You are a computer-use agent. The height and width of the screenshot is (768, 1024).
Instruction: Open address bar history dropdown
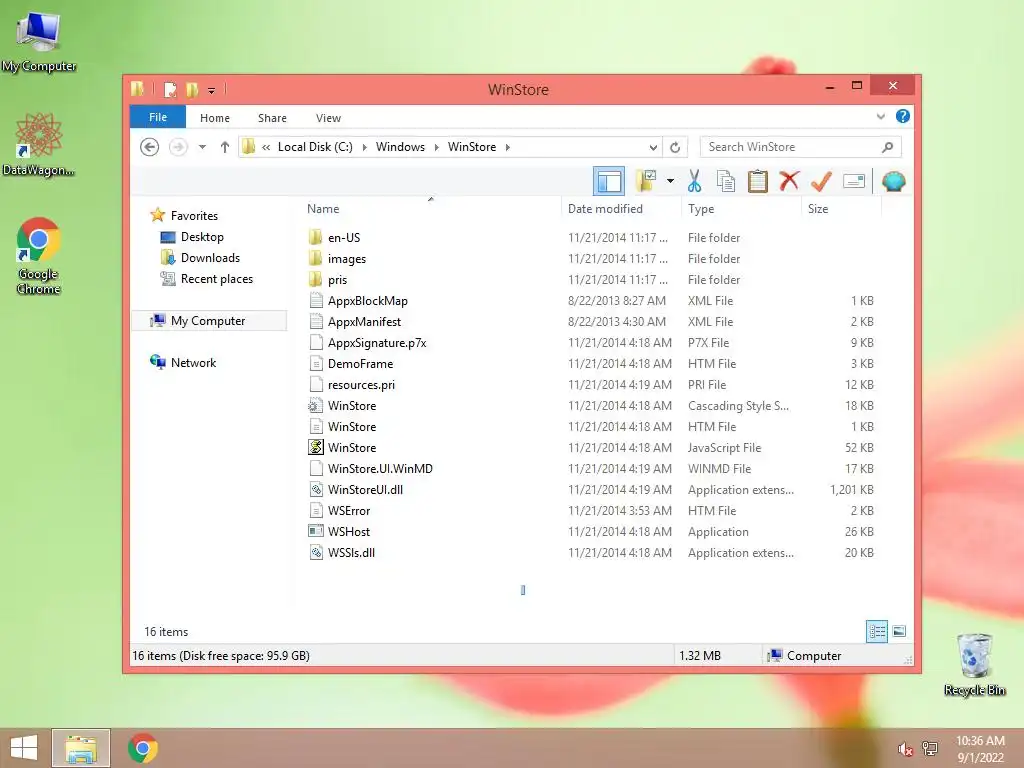coord(652,147)
